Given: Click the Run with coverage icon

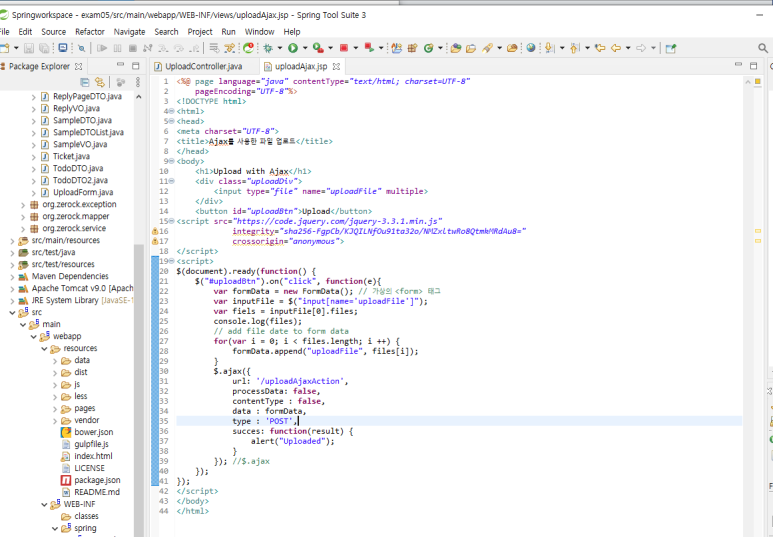Looking at the screenshot, I should tap(318, 48).
